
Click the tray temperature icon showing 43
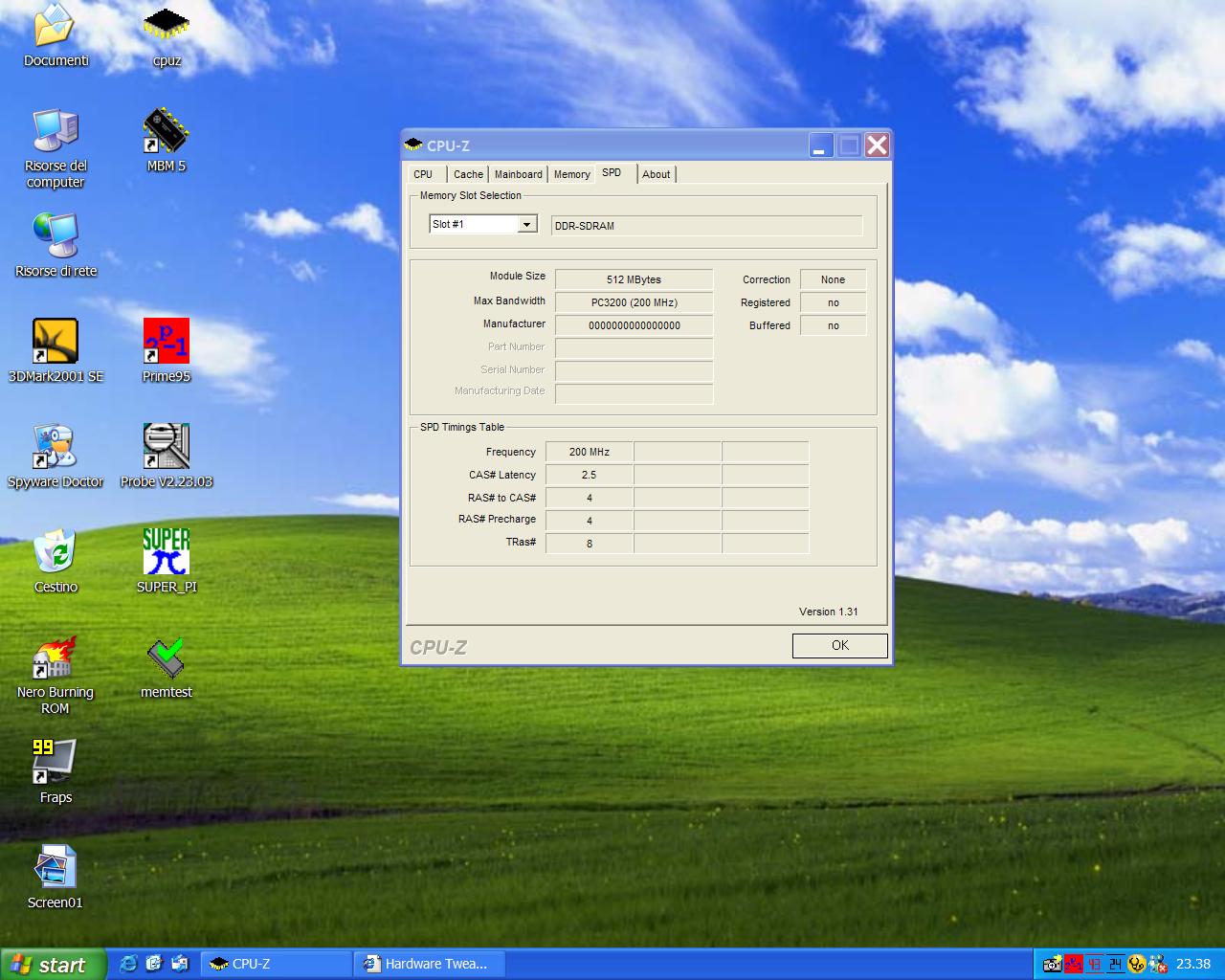pos(1095,964)
